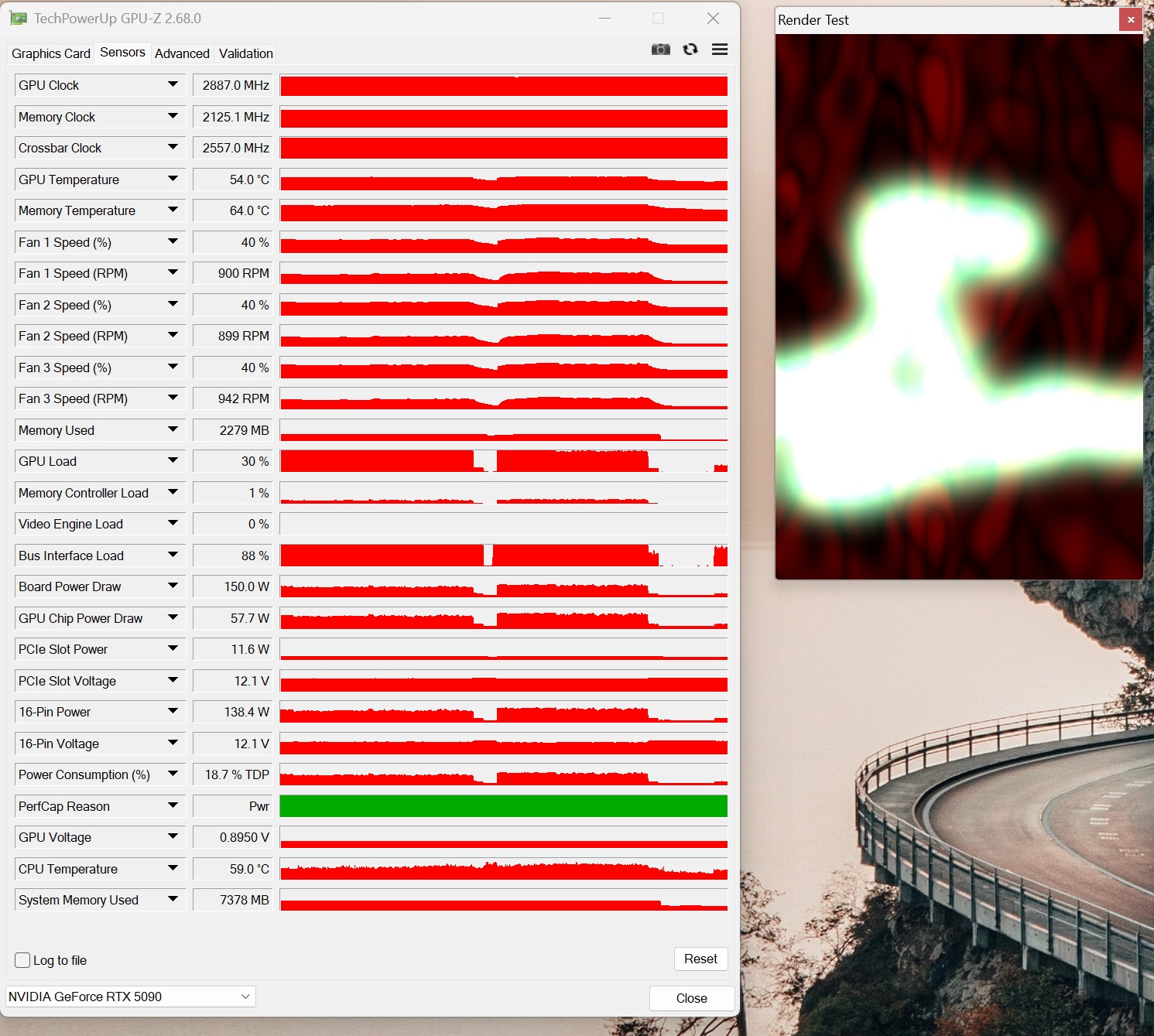1154x1036 pixels.
Task: Open the GPU Temperature sensor dropdown
Action: 173,179
